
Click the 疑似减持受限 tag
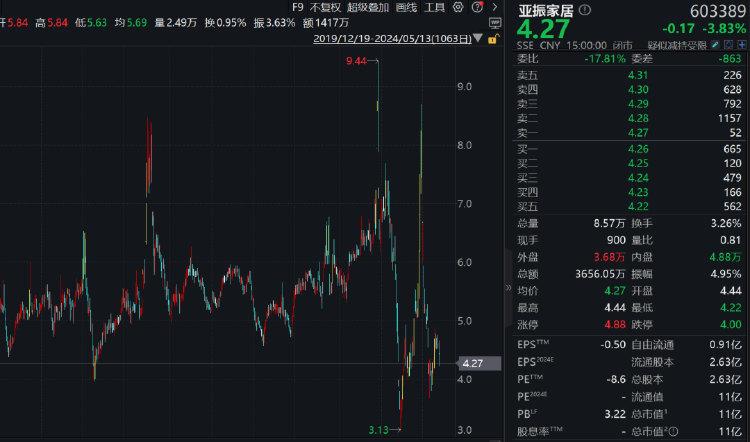point(677,45)
